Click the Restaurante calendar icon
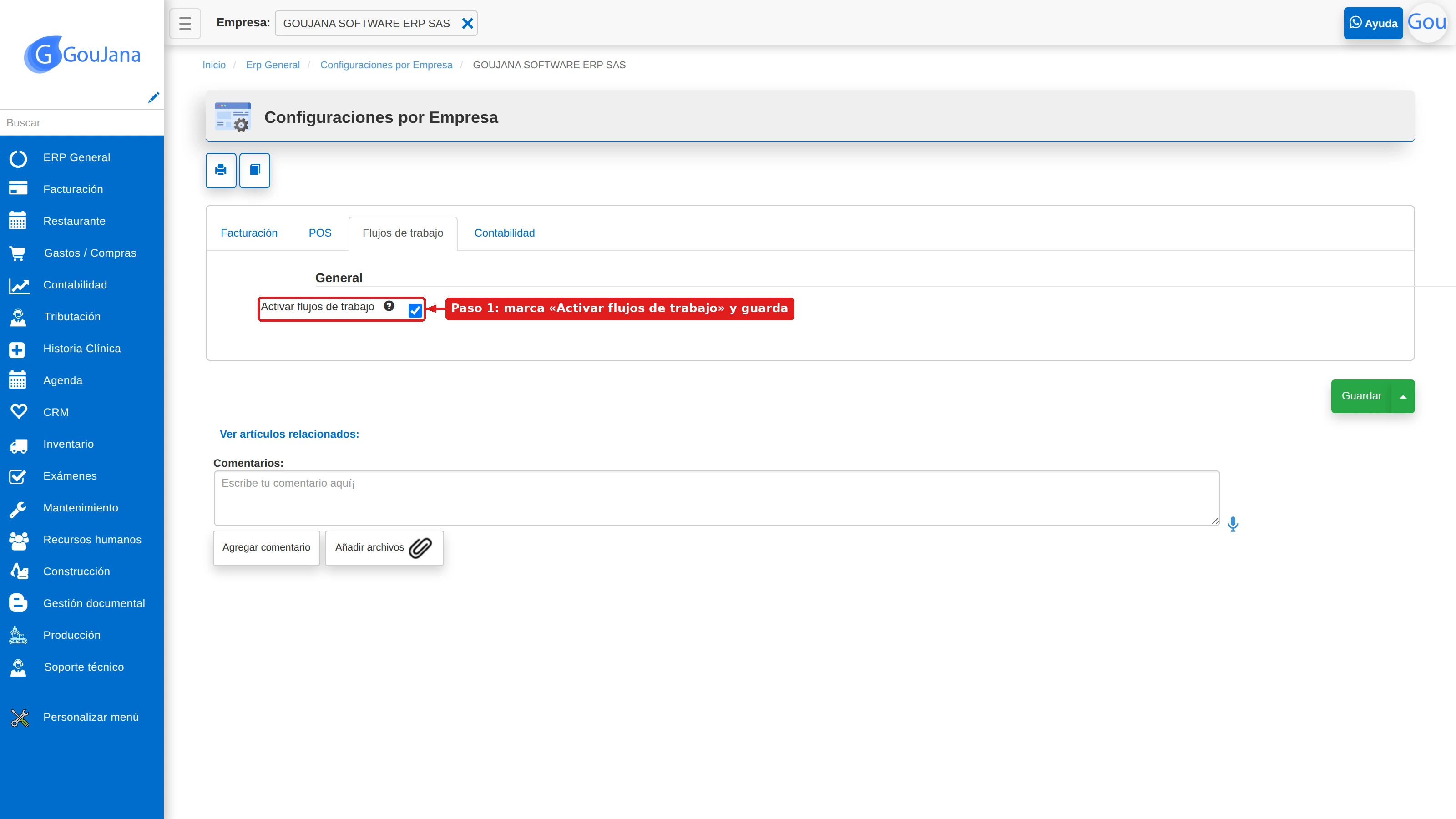 pyautogui.click(x=18, y=221)
